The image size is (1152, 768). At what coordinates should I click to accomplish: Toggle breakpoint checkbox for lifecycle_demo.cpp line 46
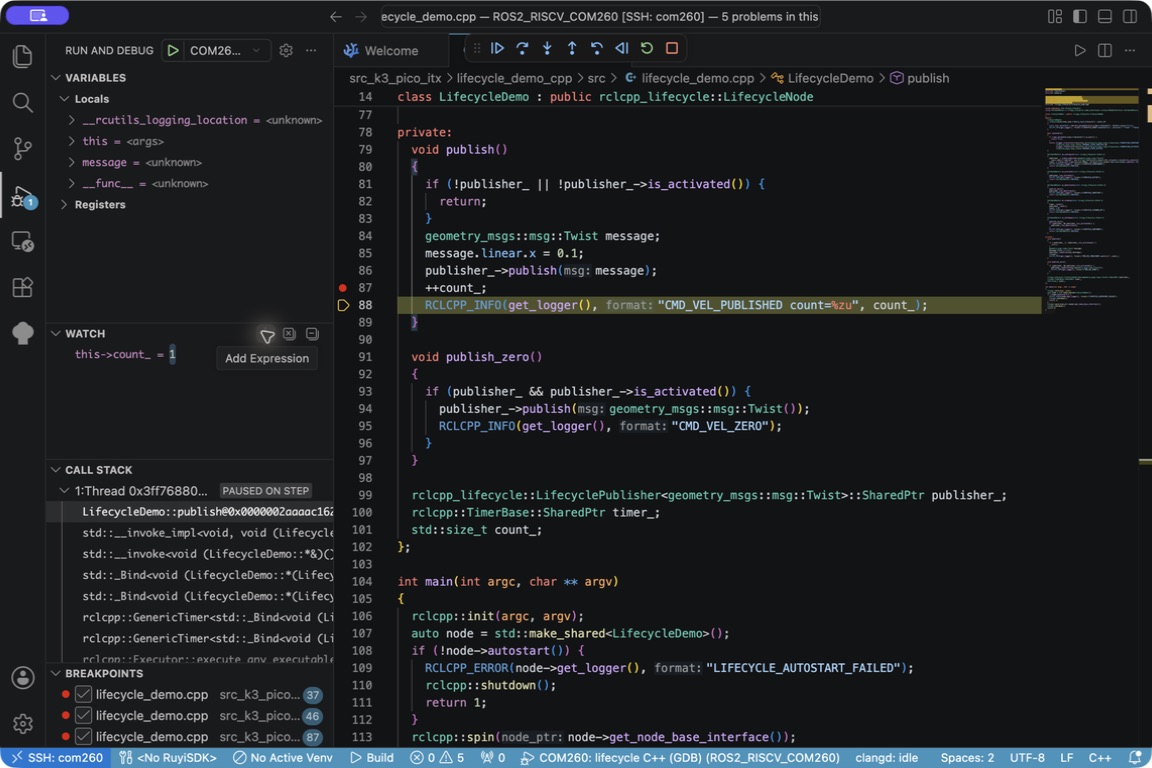pos(84,716)
